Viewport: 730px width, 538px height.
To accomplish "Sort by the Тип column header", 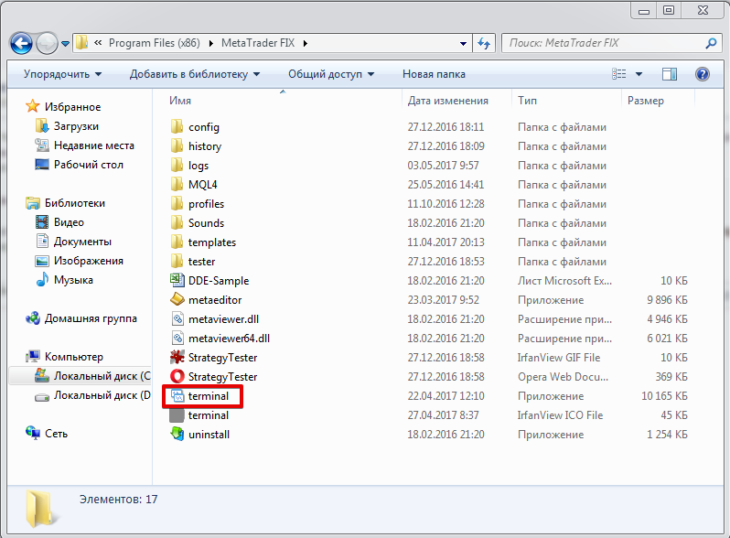I will (527, 101).
